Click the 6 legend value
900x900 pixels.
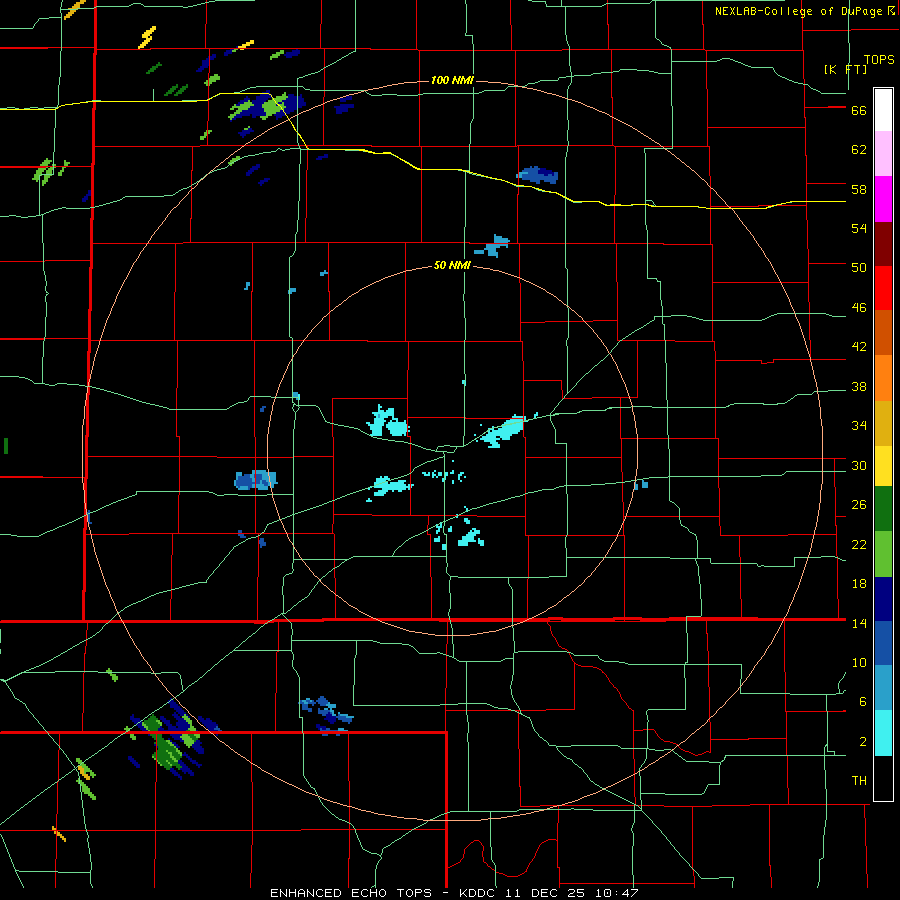click(x=863, y=702)
